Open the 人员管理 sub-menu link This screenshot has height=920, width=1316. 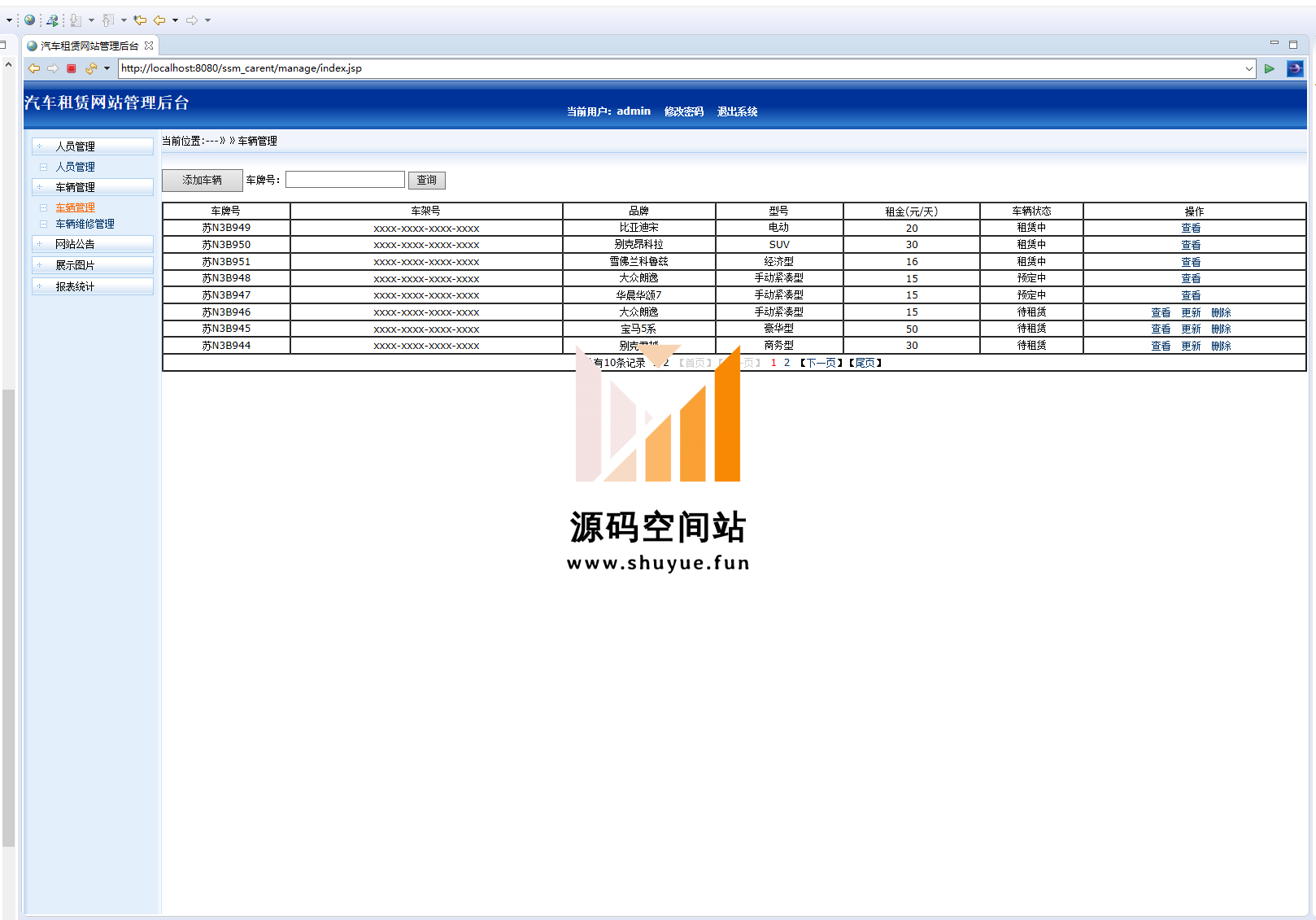[75, 167]
